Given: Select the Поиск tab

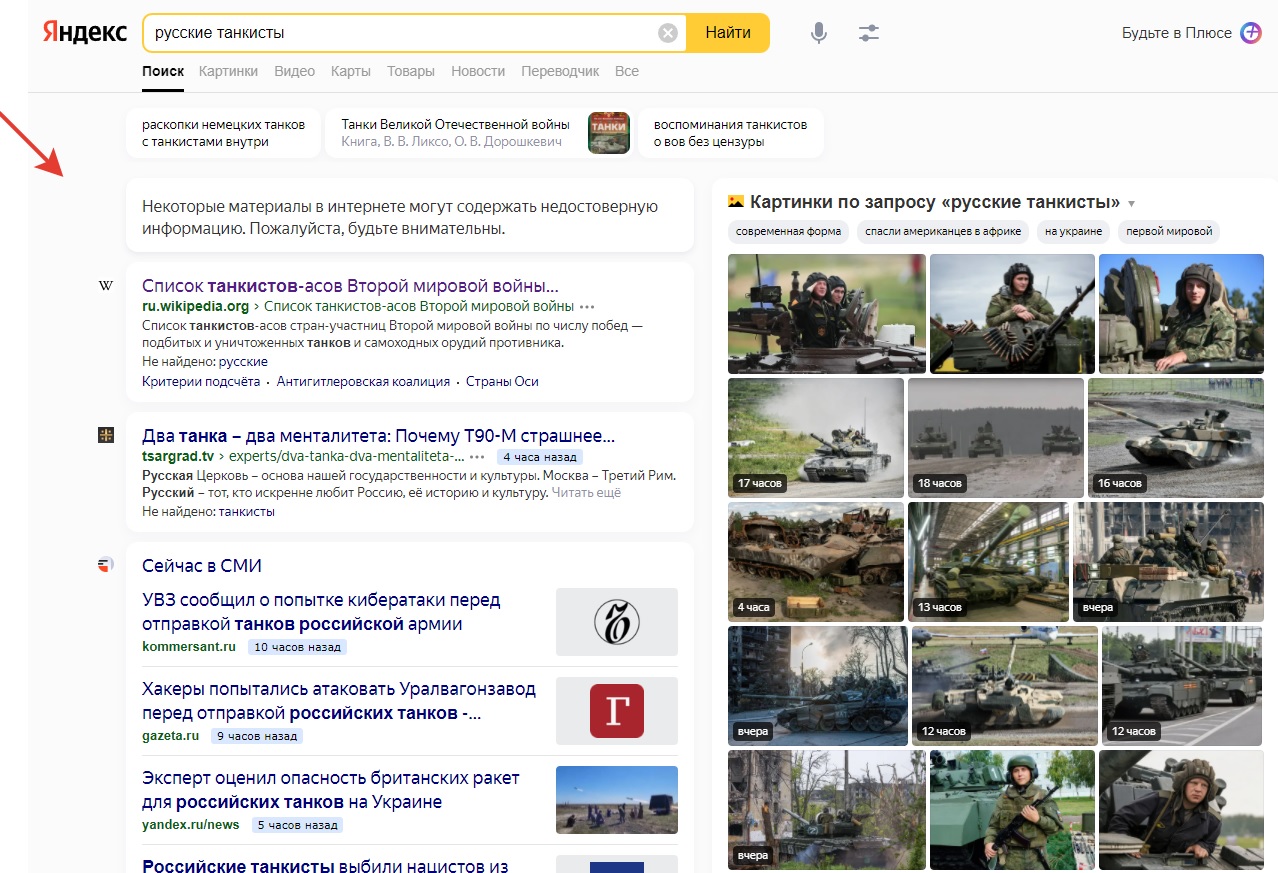Looking at the screenshot, I should [x=163, y=71].
